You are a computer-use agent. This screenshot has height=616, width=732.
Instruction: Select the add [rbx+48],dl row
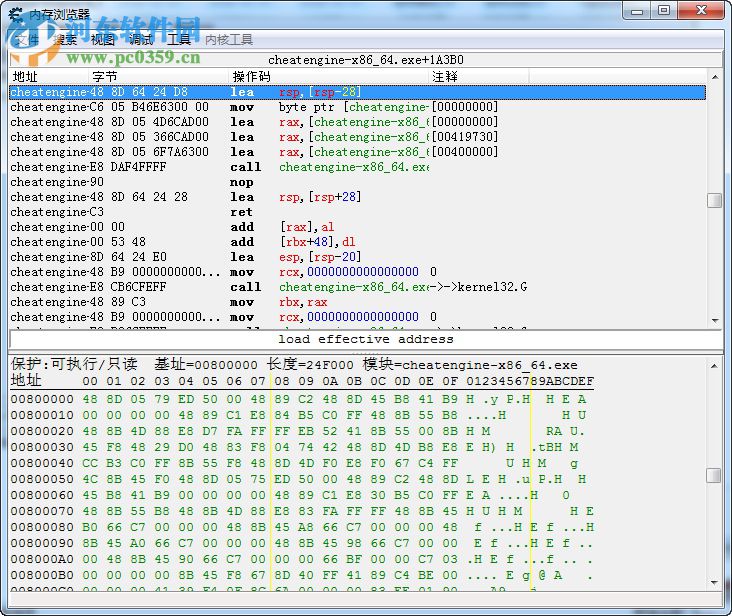coord(357,242)
